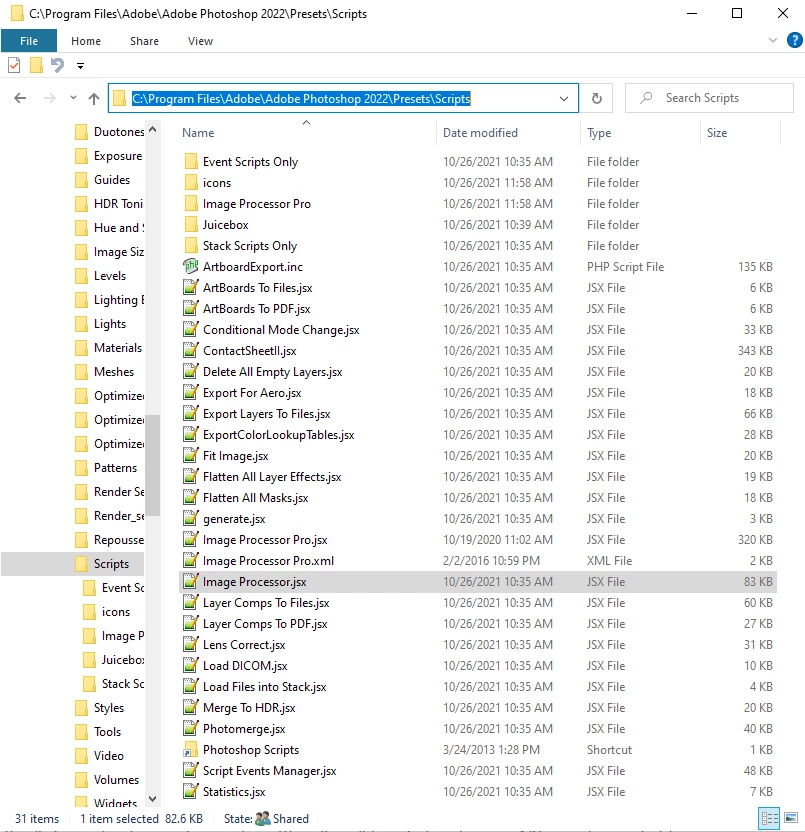The image size is (805, 832).
Task: Select Event Scripts Only folder icon
Action: point(191,161)
